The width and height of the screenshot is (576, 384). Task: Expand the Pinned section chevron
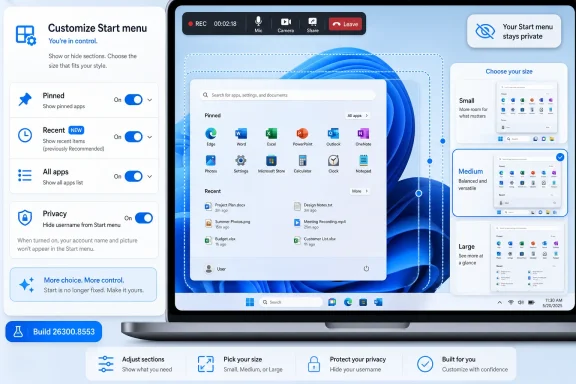pos(150,100)
